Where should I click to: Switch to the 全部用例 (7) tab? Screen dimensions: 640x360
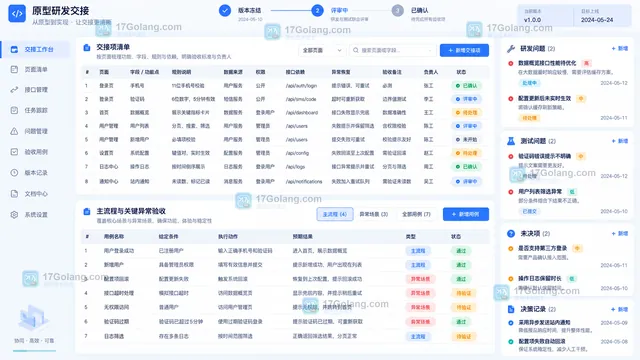416,214
